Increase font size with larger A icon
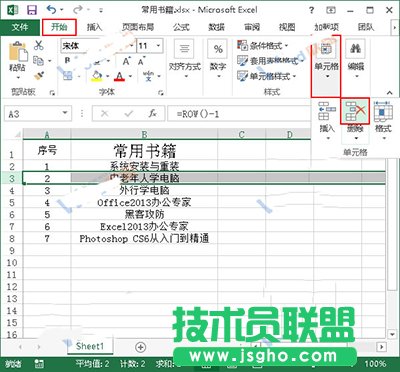The height and width of the screenshot is (372, 400). 126,61
